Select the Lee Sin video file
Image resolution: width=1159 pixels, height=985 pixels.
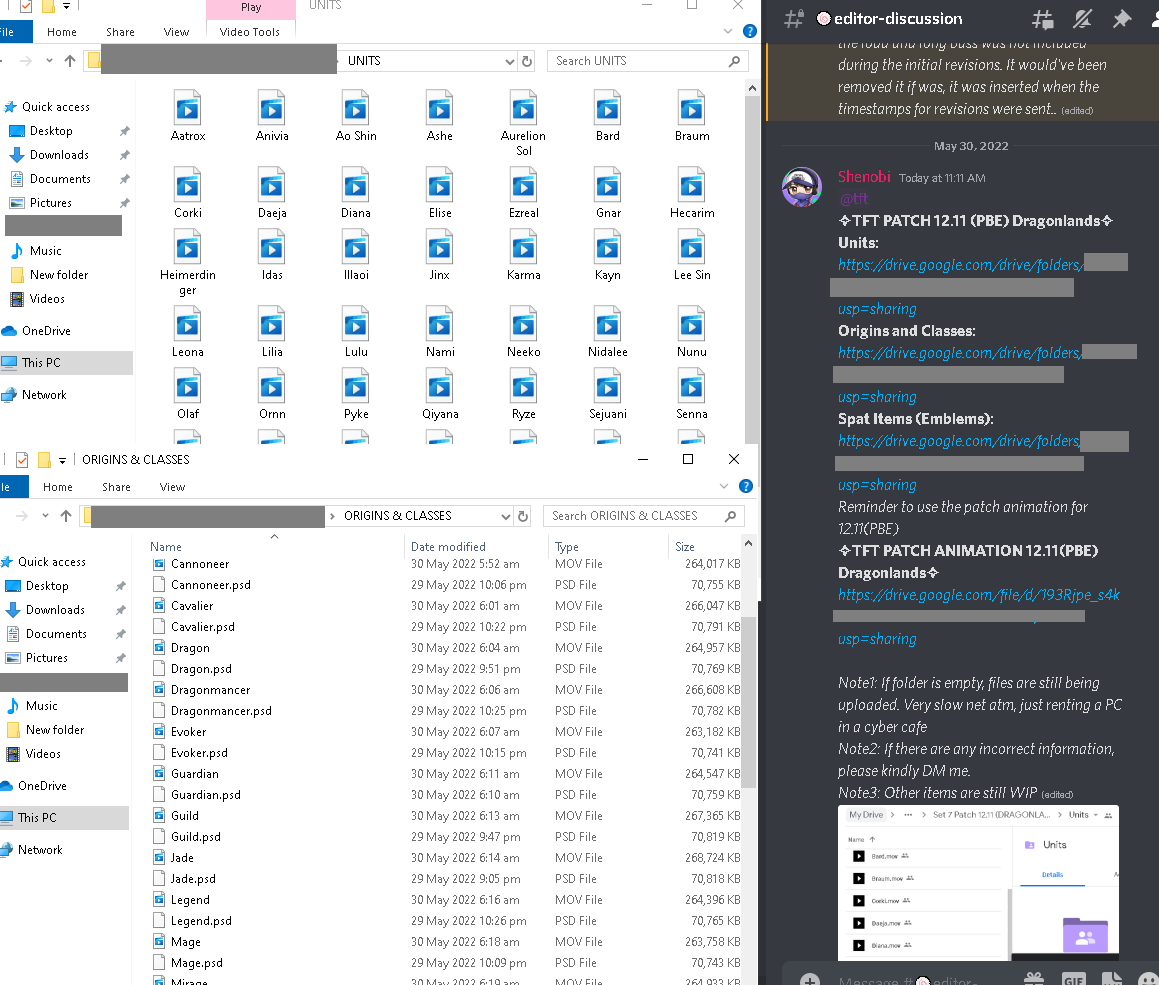pyautogui.click(x=692, y=255)
